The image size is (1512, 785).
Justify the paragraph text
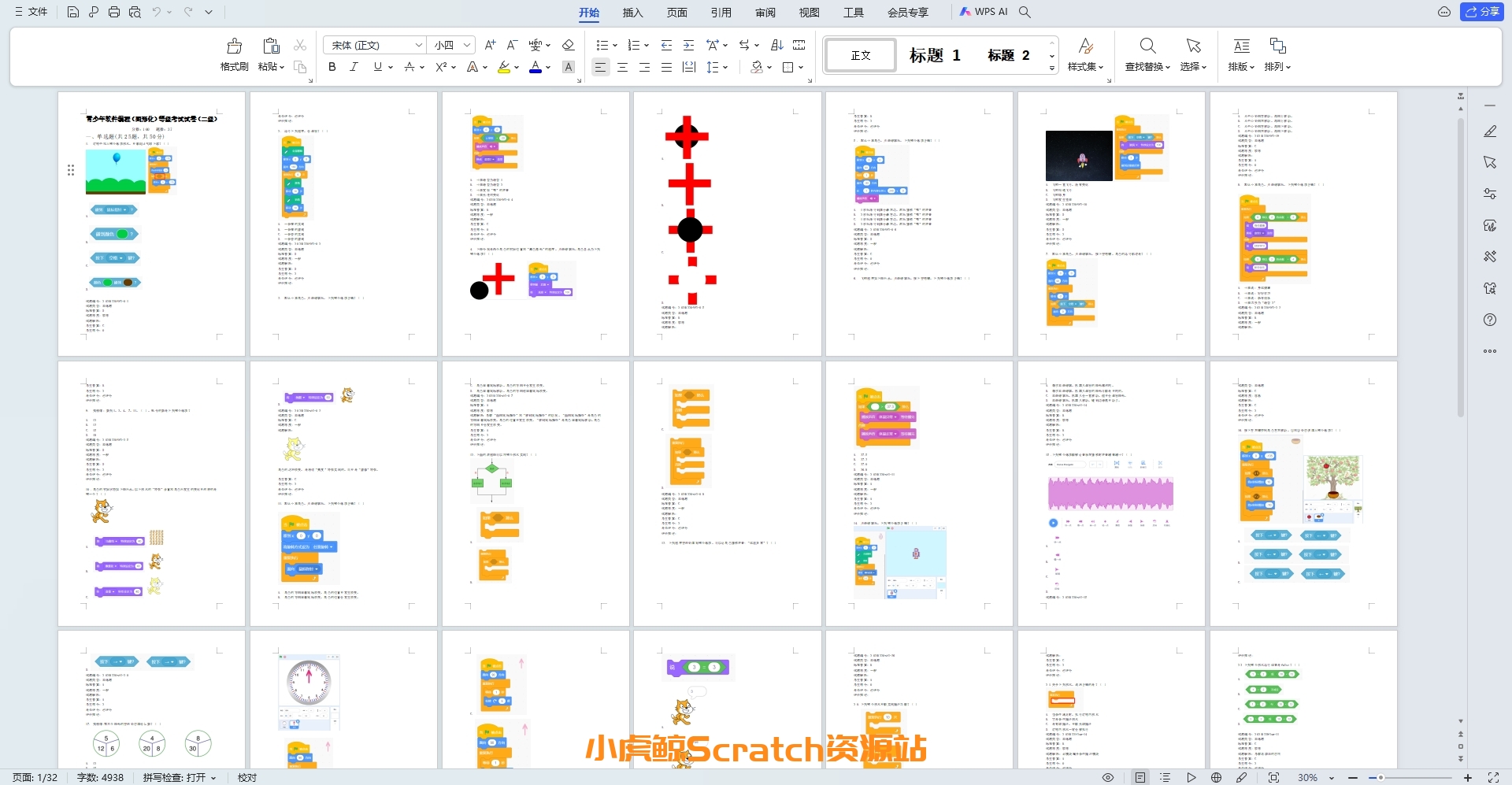[x=666, y=67]
